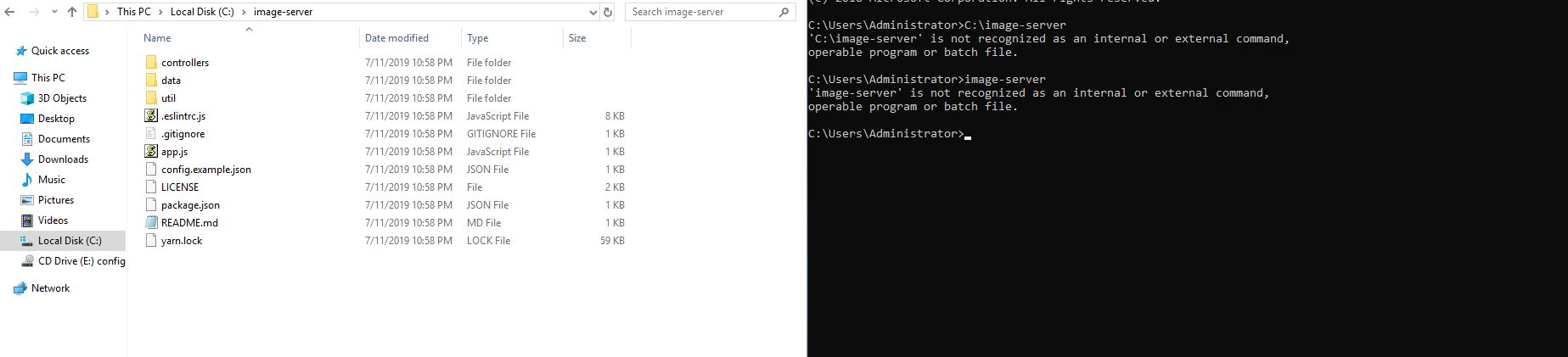Click the controllers folder icon
The height and width of the screenshot is (357, 1568).
[x=151, y=62]
